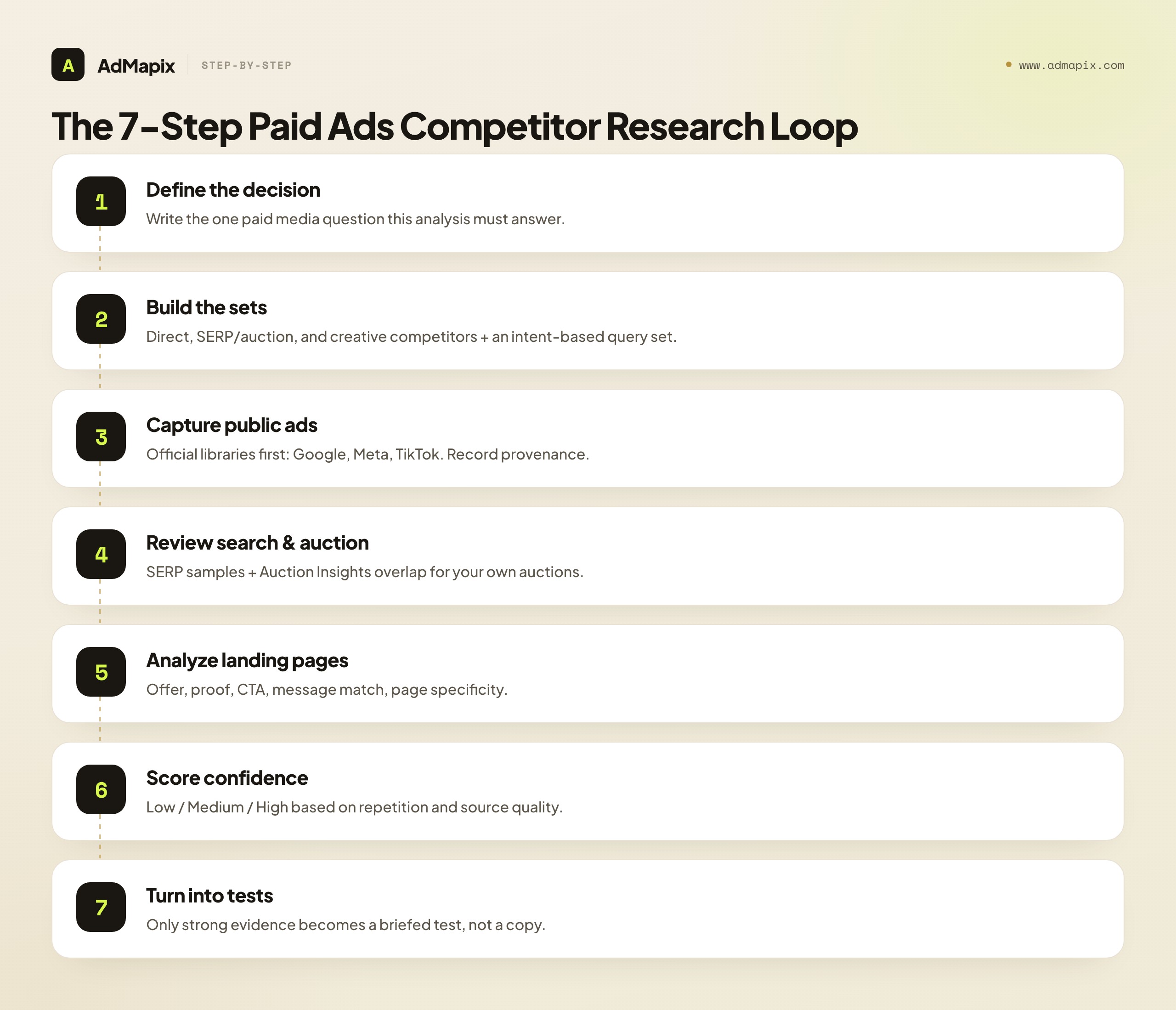Viewport: 1176px width, 1010px height.
Task: Select the 'Turn into tests' heading
Action: pyautogui.click(x=209, y=895)
